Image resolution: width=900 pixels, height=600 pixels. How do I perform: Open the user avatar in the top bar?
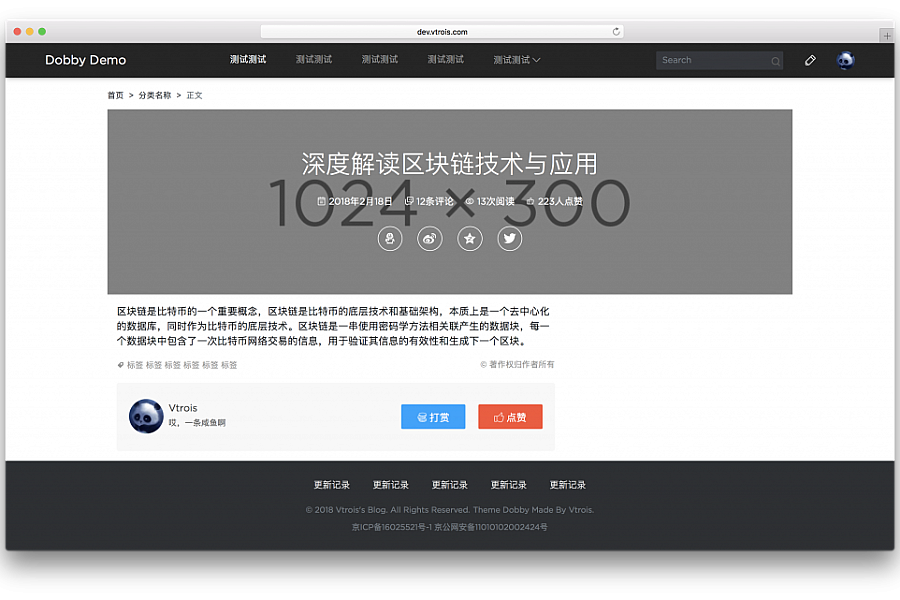[845, 60]
